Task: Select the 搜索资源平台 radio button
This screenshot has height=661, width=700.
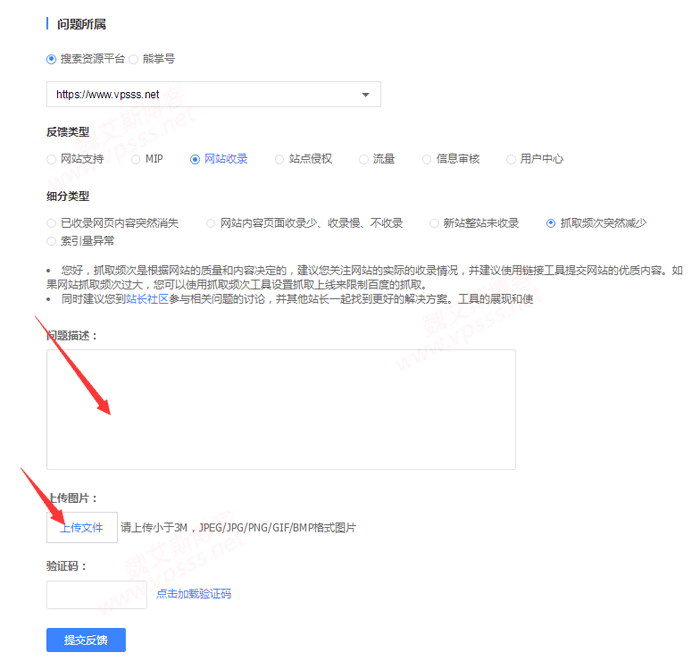Action: [x=52, y=59]
